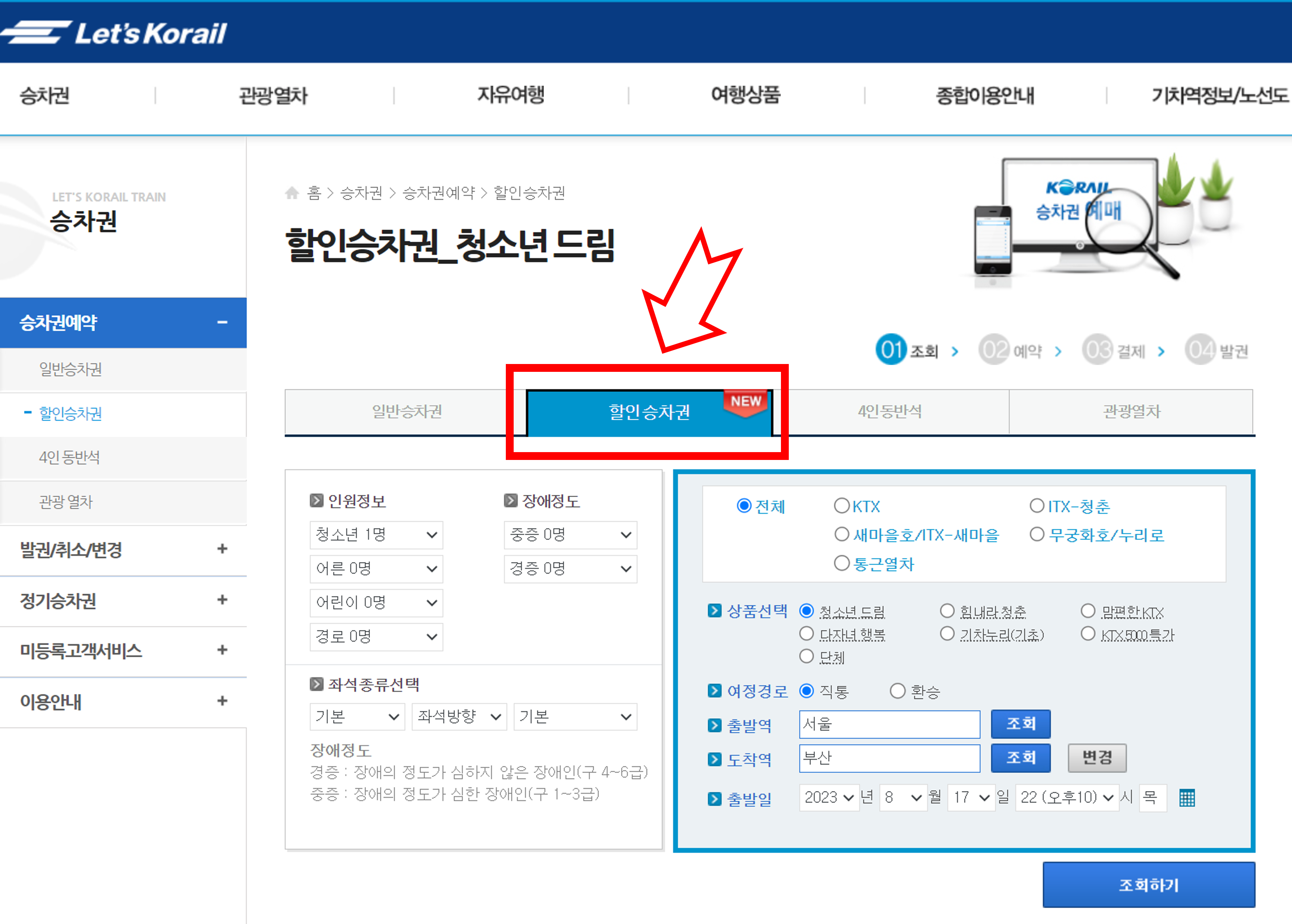Open the 청소년 1명 passenger dropdown
The height and width of the screenshot is (924, 1292).
tap(376, 535)
